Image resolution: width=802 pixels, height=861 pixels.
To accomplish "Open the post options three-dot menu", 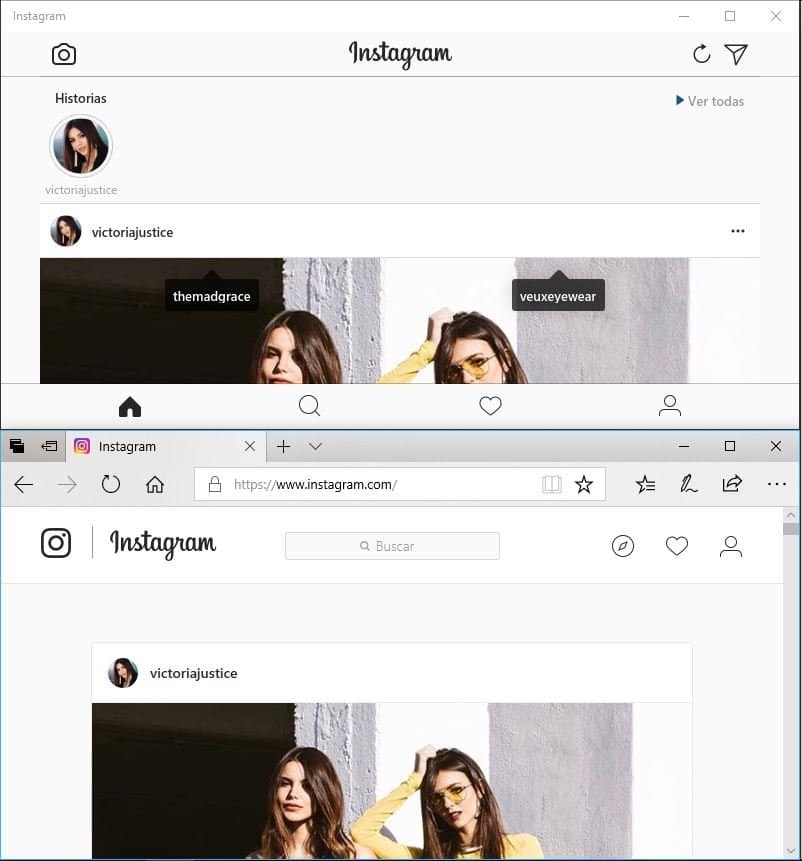I will pos(738,231).
